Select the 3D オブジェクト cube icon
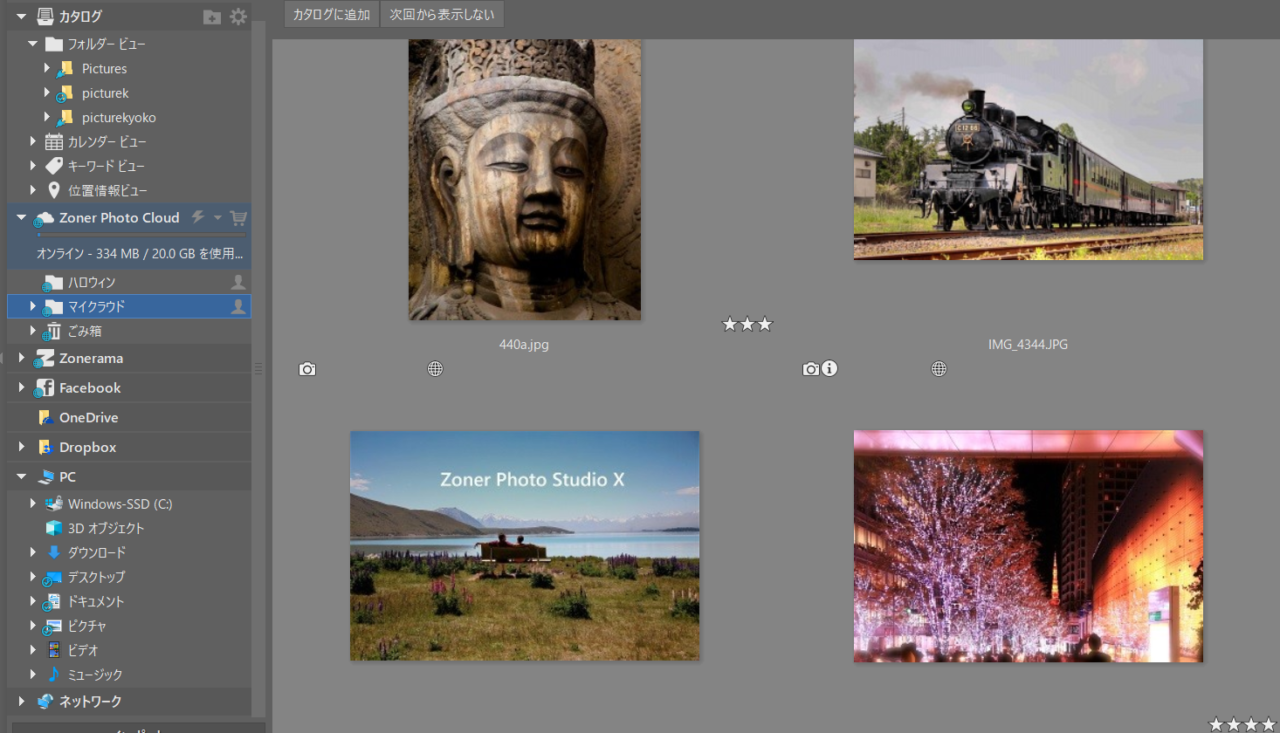The image size is (1280, 733). 53,528
